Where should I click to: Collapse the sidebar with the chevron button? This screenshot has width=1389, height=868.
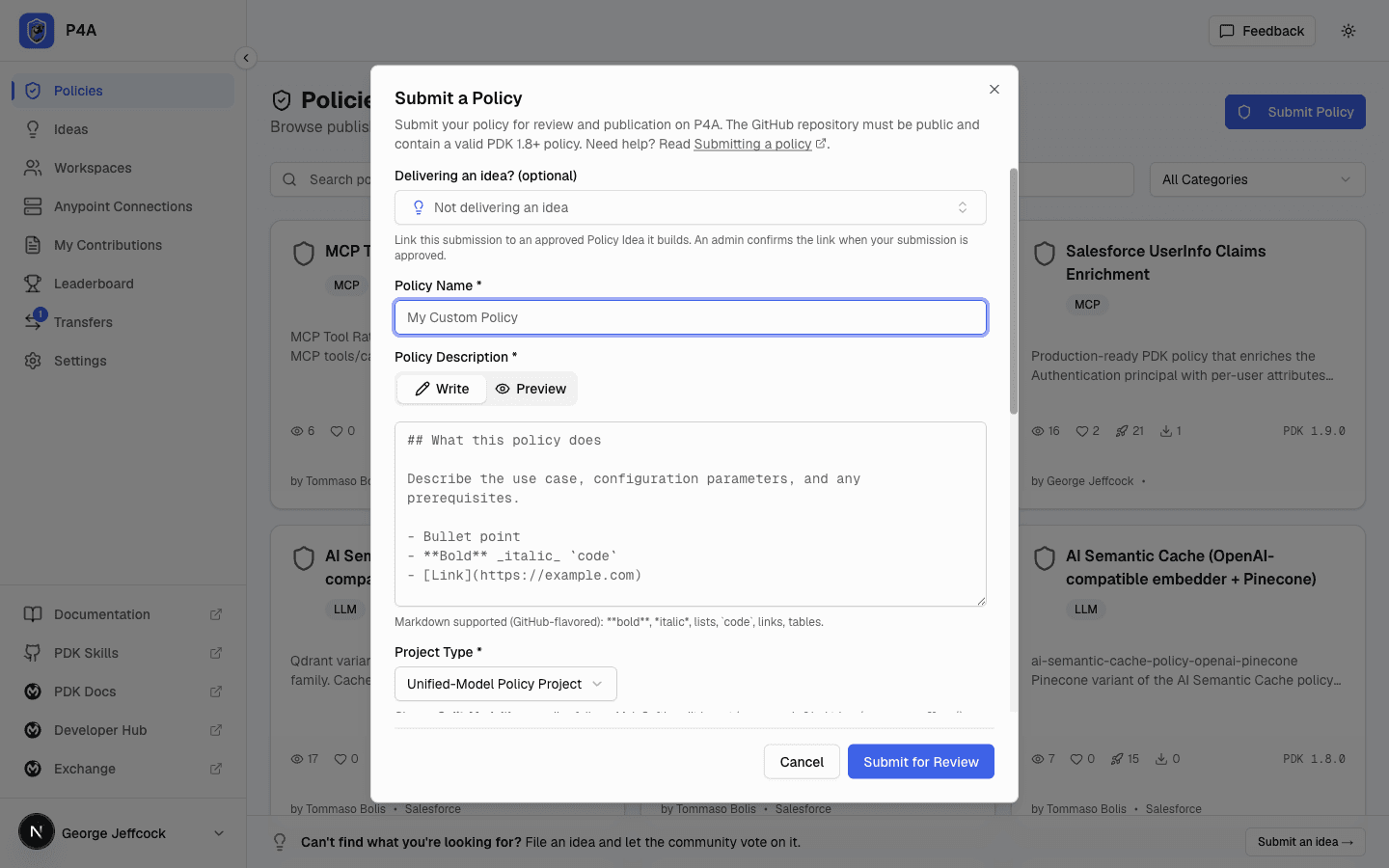(246, 58)
